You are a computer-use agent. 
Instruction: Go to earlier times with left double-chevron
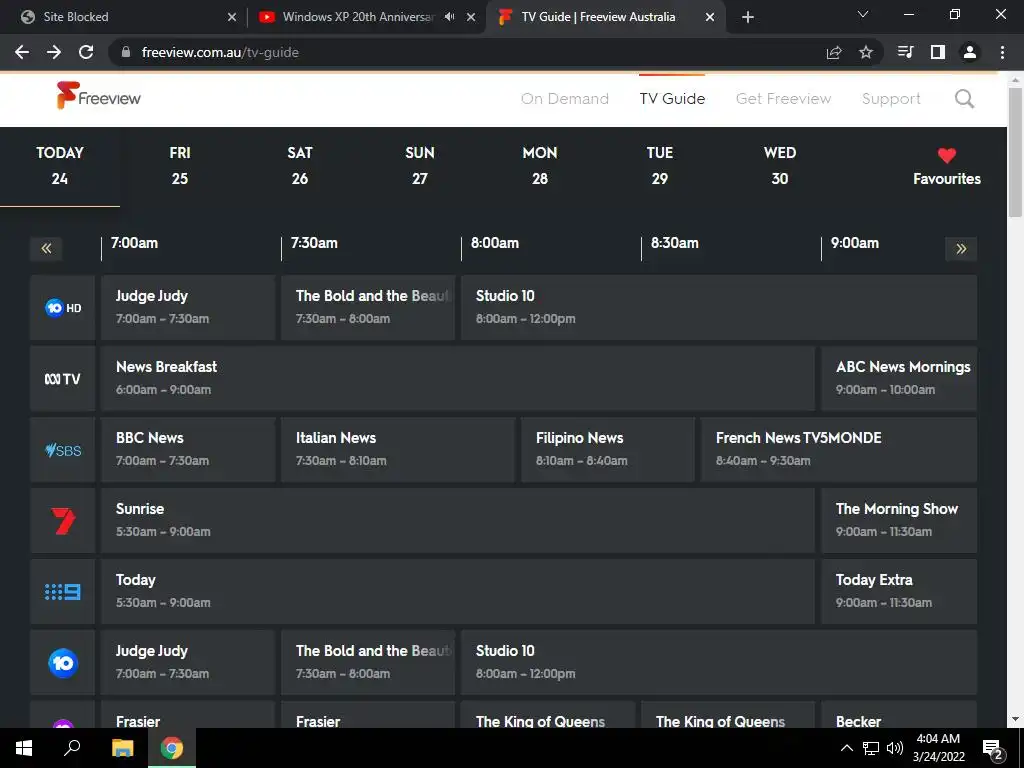[46, 248]
